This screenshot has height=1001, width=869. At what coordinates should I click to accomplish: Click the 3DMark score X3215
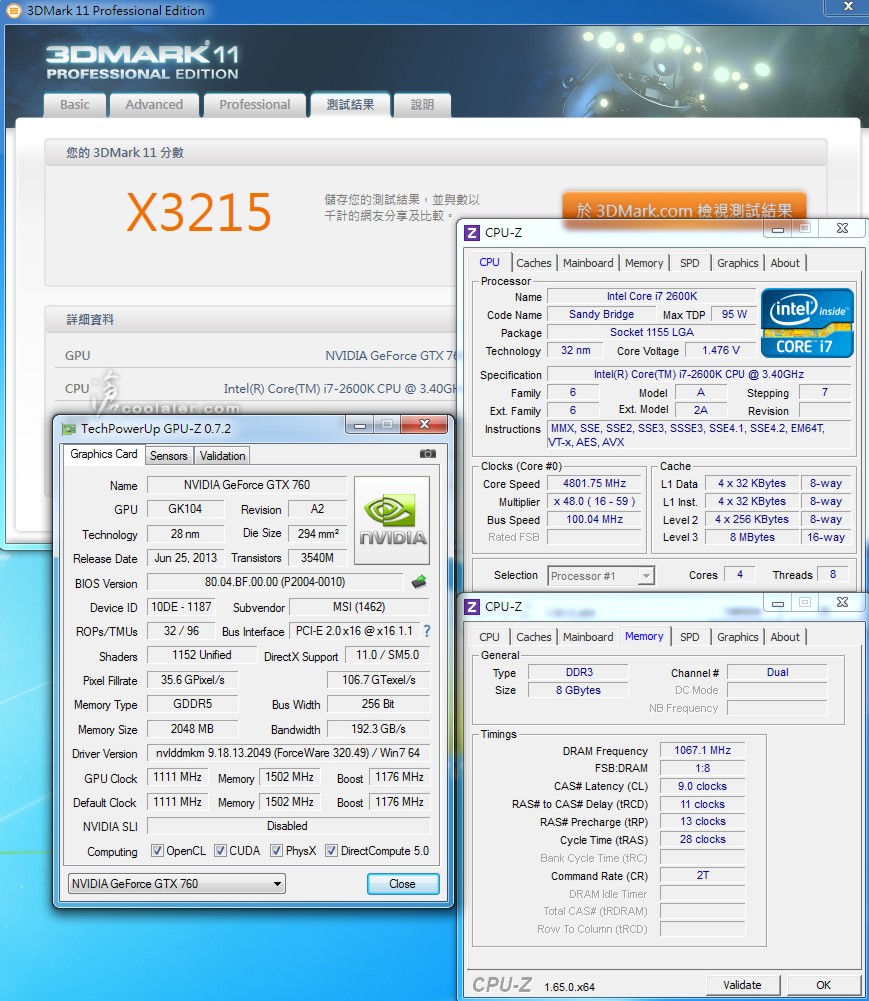point(199,212)
